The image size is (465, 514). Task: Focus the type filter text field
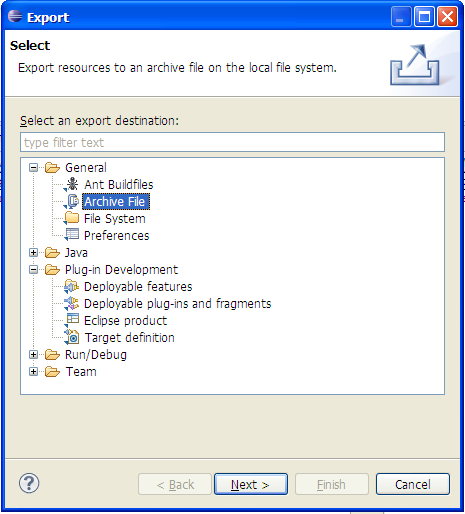point(232,142)
